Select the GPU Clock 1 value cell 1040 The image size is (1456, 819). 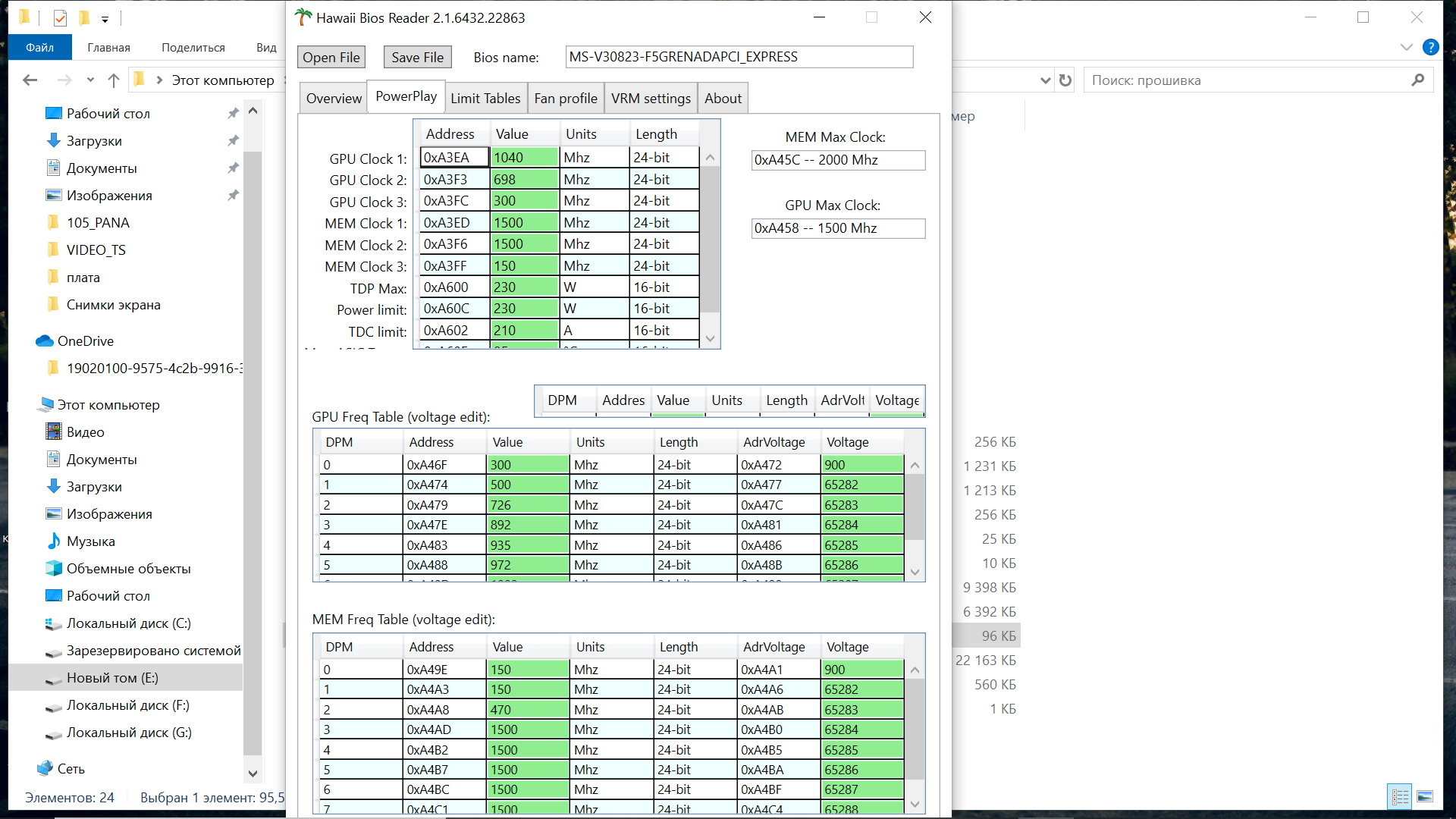click(524, 158)
